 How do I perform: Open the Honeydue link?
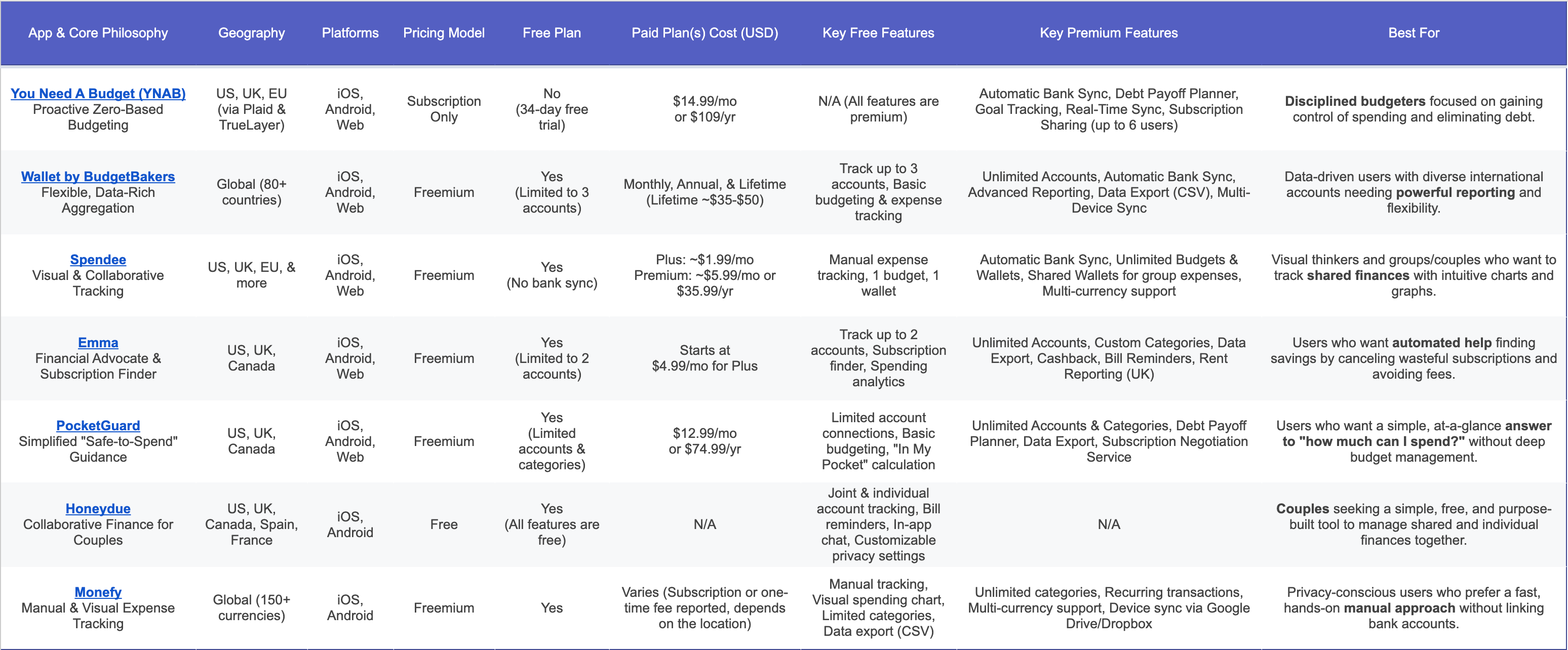98,509
